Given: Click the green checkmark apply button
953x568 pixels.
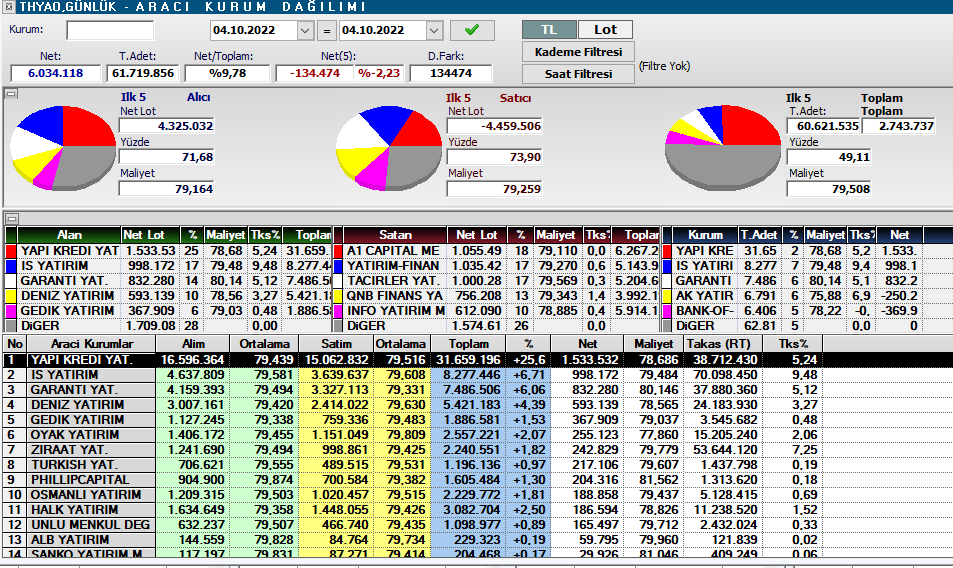Looking at the screenshot, I should [x=472, y=30].
